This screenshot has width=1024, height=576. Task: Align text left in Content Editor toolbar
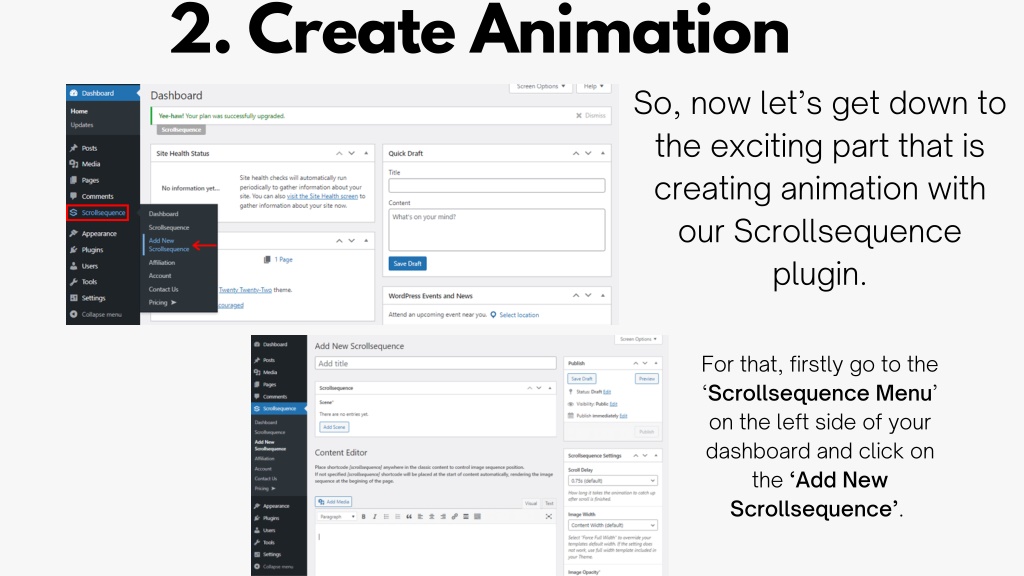click(x=420, y=517)
